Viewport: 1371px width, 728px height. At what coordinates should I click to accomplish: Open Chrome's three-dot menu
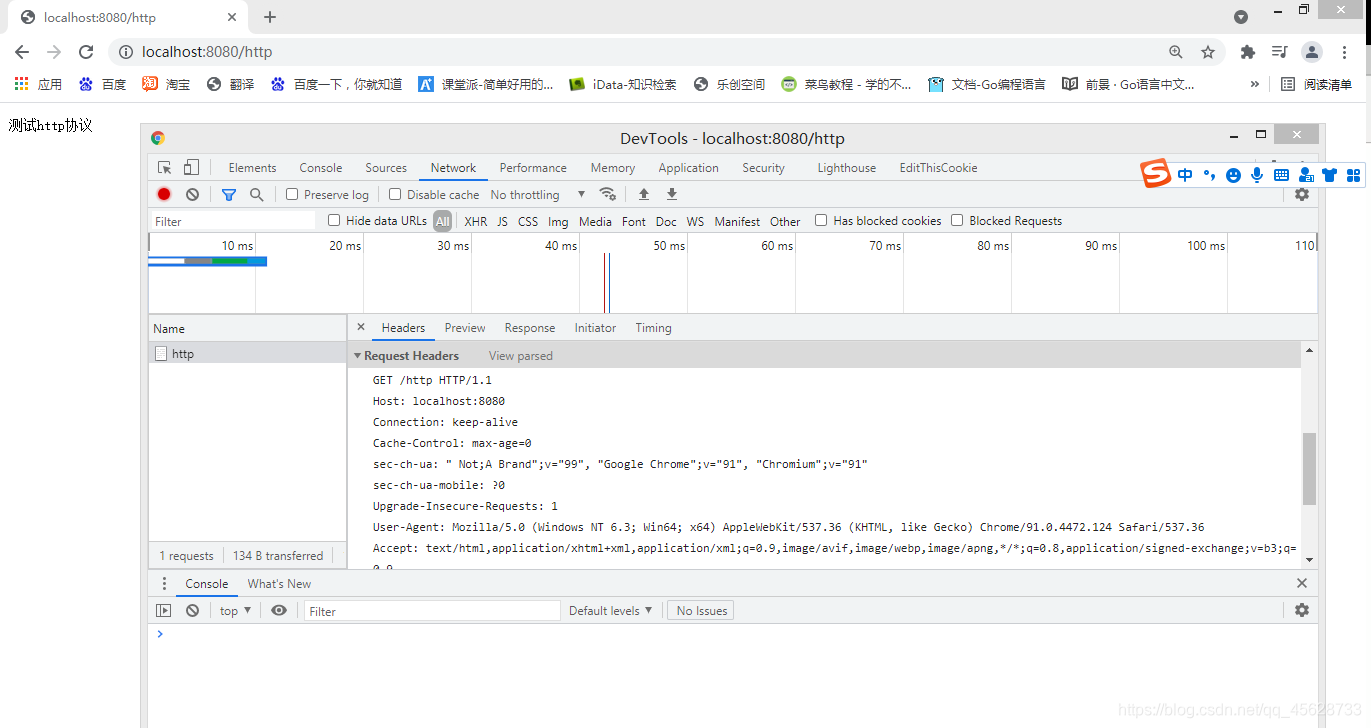pos(1344,52)
